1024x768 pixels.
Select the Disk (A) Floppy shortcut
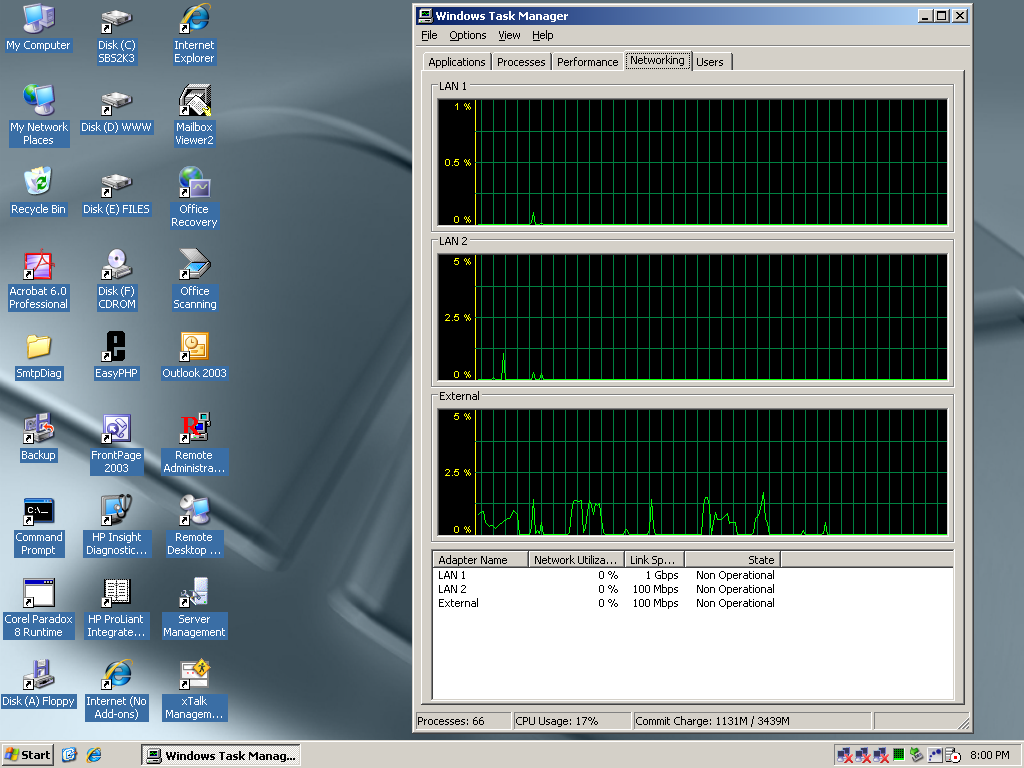coord(38,684)
